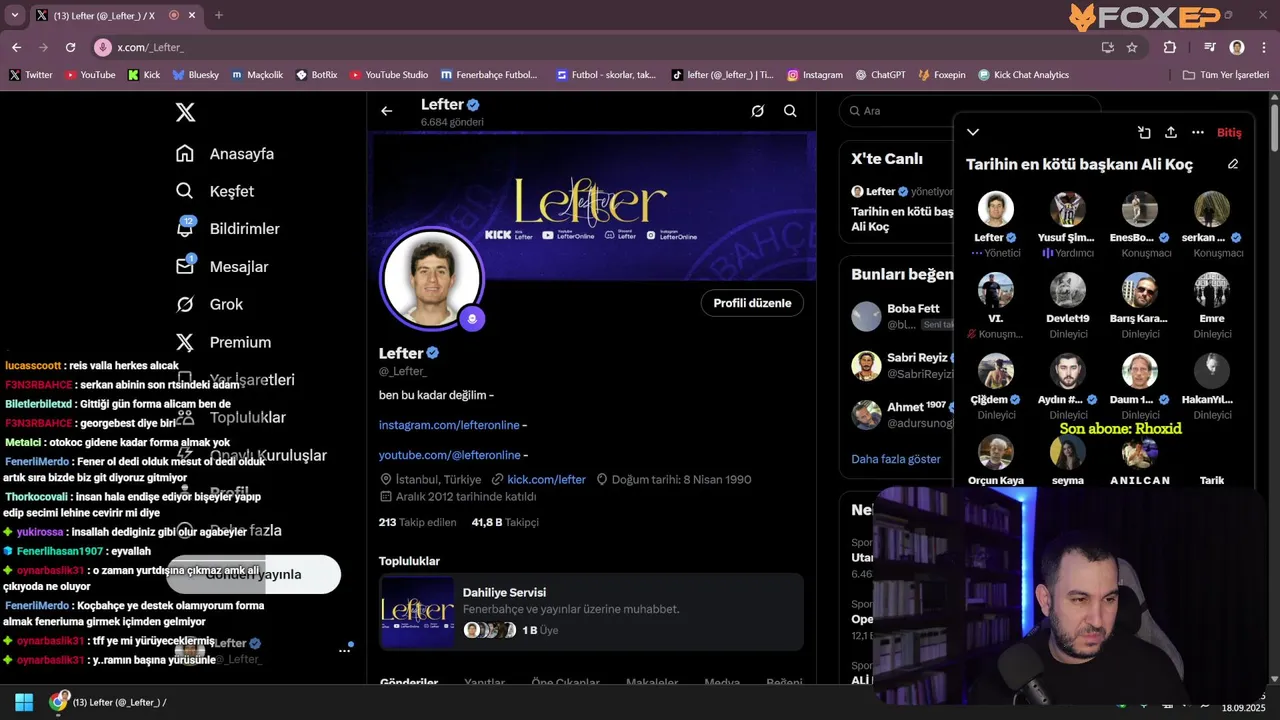Viewport: 1280px width, 720px height.
Task: Select Aydın listener avatar
Action: pyautogui.click(x=1068, y=371)
